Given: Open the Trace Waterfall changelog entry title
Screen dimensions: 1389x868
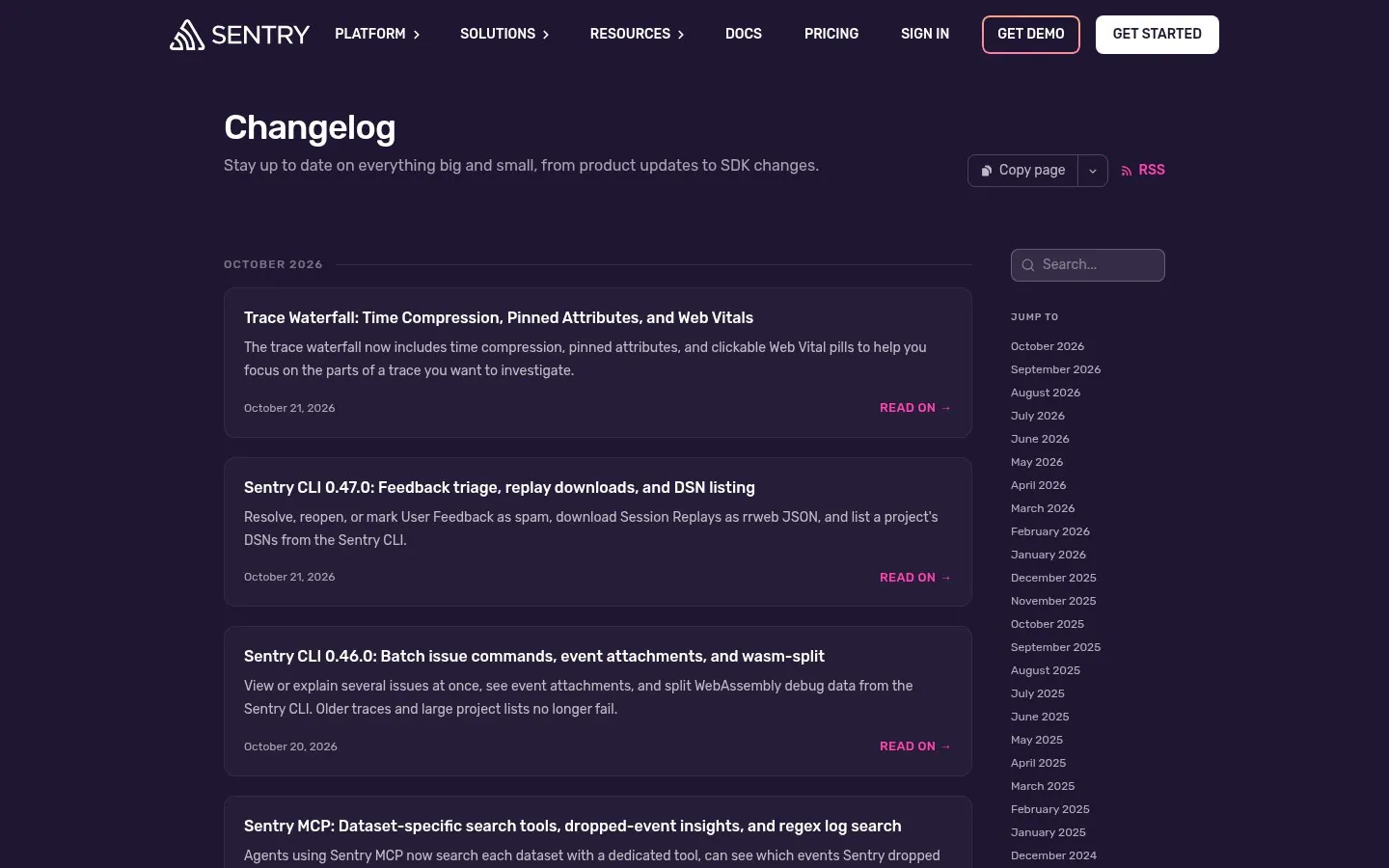Looking at the screenshot, I should [x=499, y=317].
